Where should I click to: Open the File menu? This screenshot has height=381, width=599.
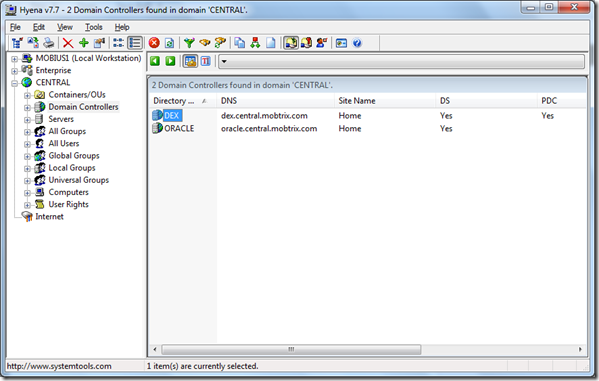tap(15, 27)
